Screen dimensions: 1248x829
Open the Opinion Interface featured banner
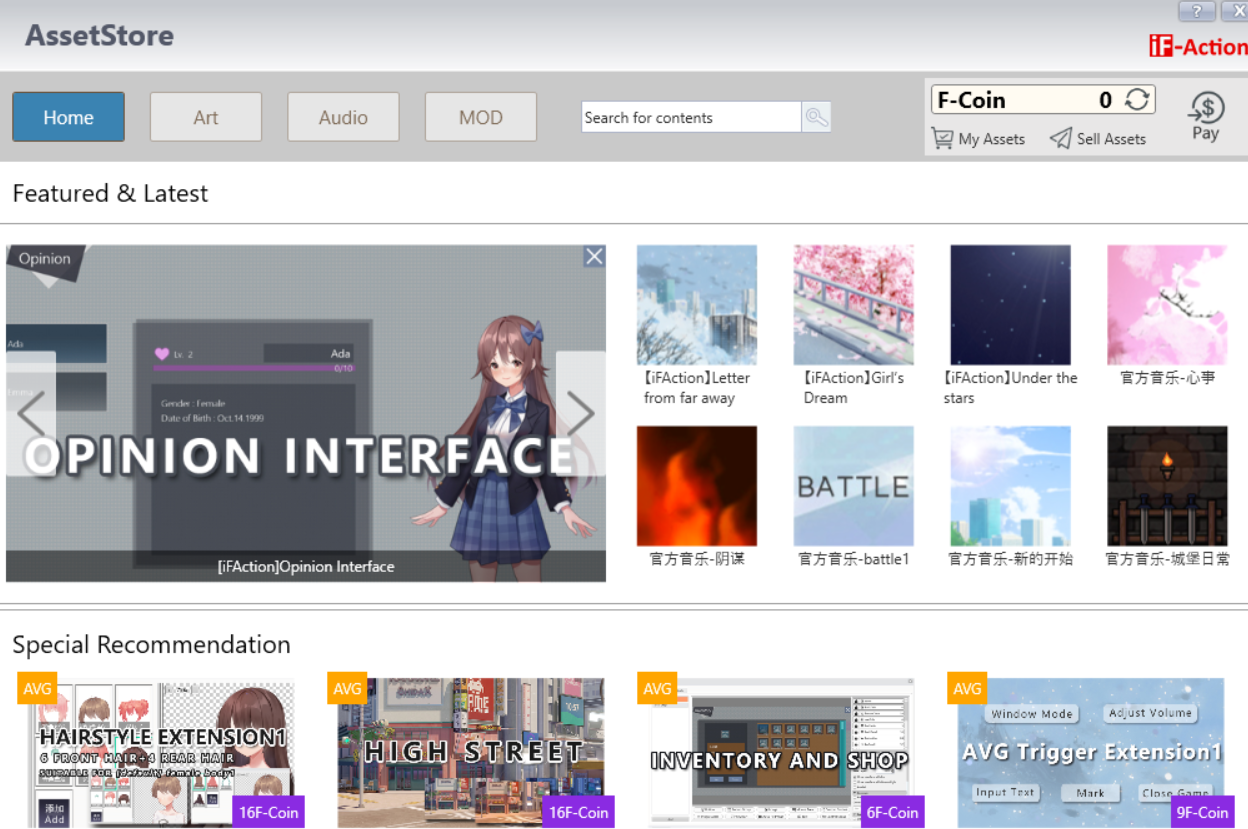pyautogui.click(x=306, y=413)
